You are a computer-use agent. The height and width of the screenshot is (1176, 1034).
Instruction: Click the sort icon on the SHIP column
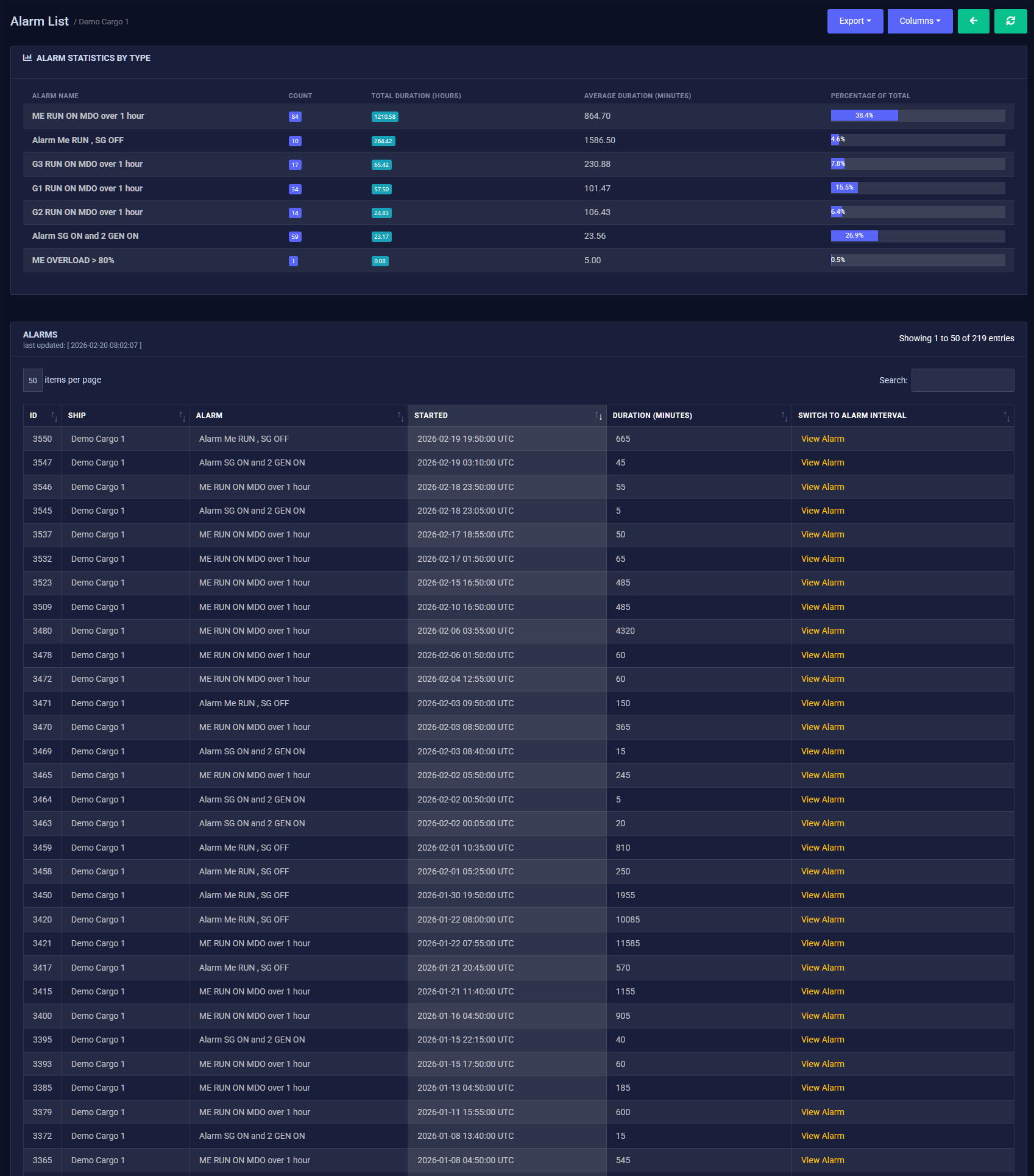(182, 417)
